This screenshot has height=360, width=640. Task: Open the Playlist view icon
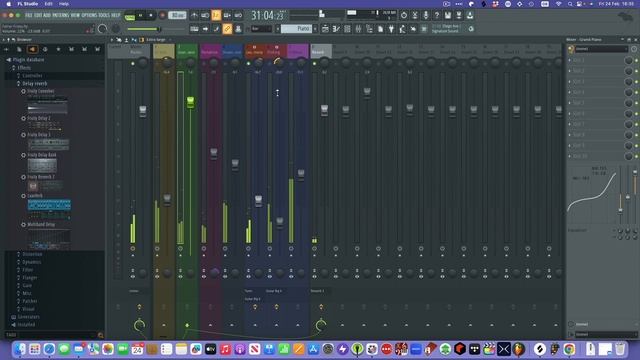(x=325, y=29)
